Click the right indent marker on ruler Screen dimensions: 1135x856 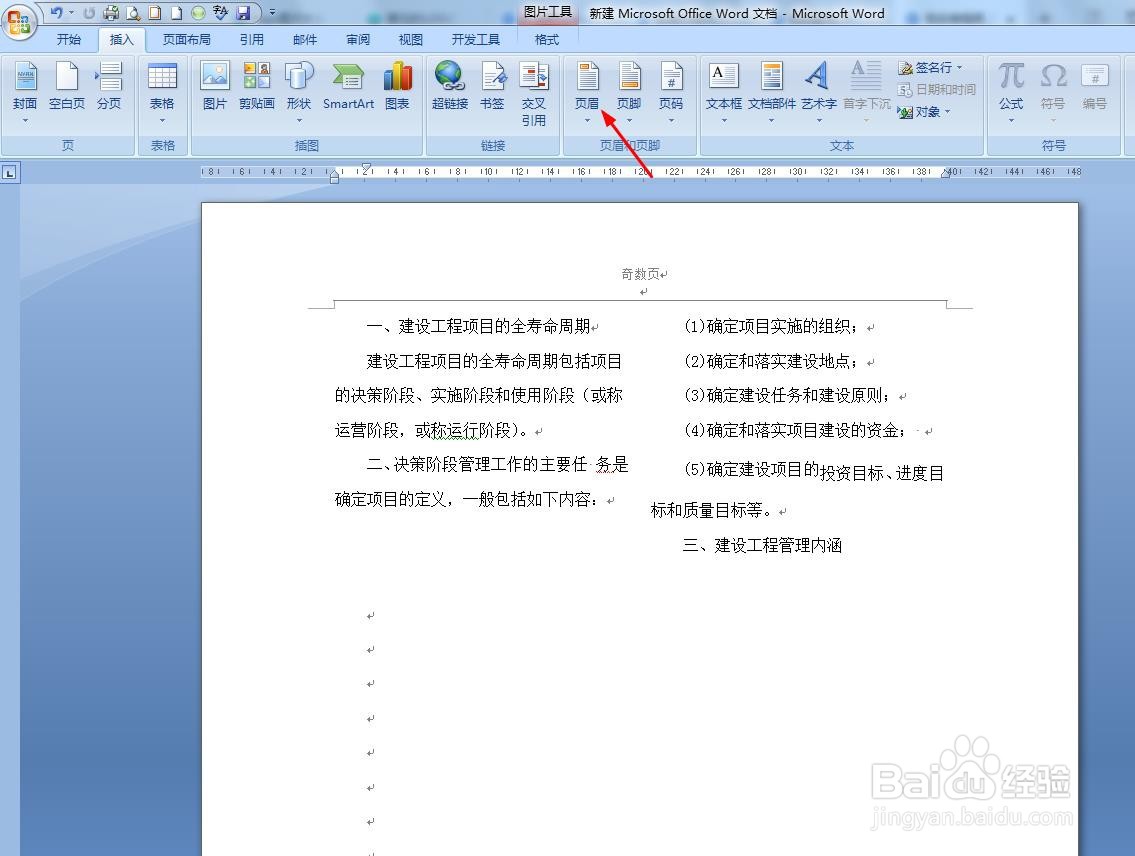[946, 173]
